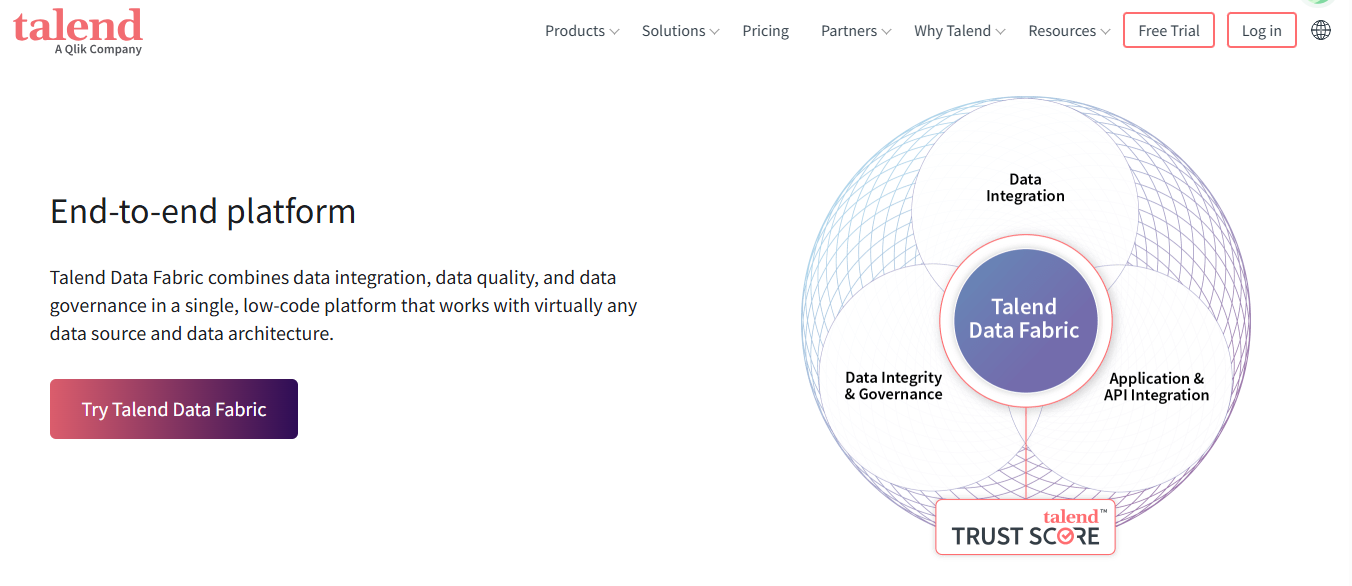Open the Why Talend menu

[x=952, y=31]
